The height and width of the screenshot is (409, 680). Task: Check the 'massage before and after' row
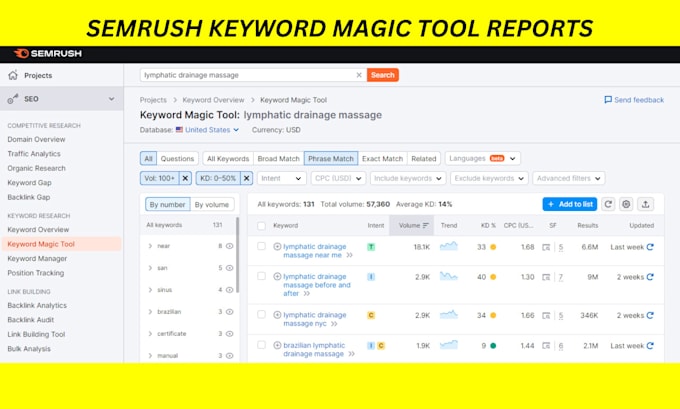tap(262, 276)
